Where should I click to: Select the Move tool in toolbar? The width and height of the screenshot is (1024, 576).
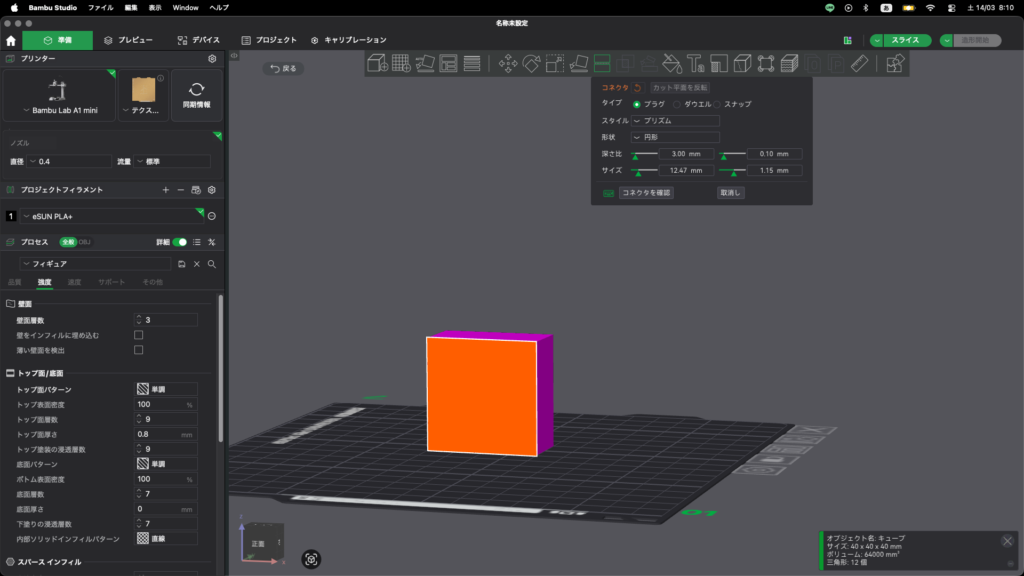(507, 63)
